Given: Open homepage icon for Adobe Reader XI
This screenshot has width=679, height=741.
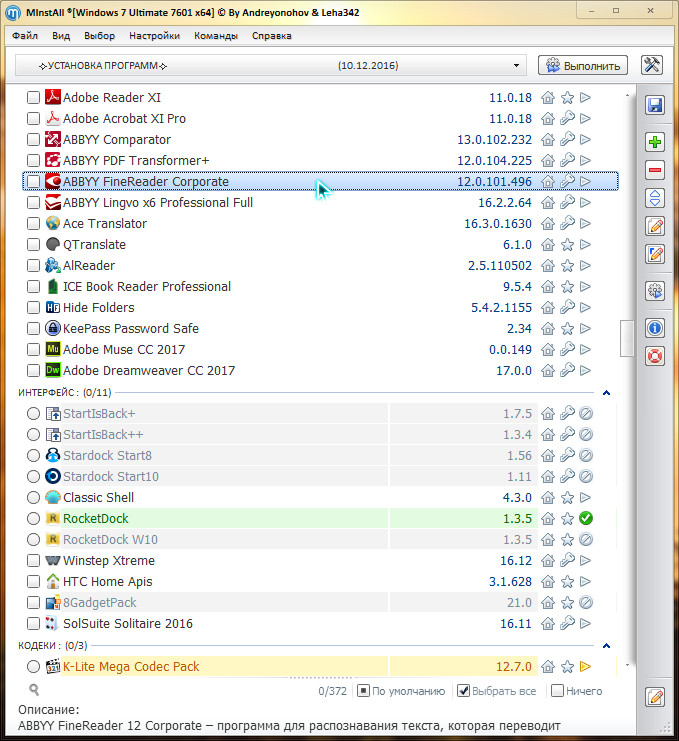Looking at the screenshot, I should (548, 98).
